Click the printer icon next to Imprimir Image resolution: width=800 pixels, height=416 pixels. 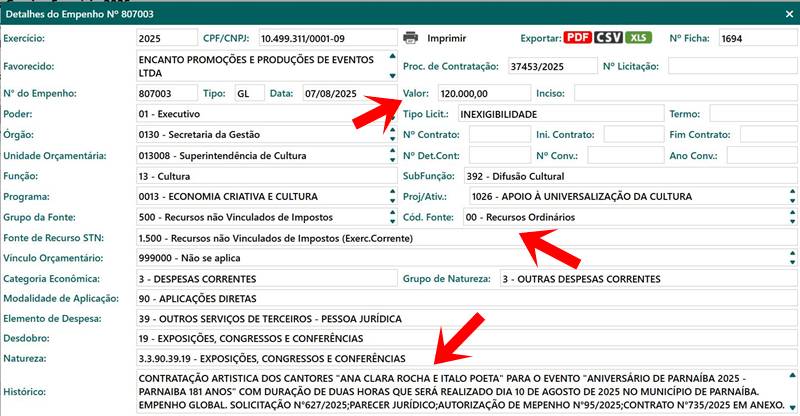pos(410,38)
